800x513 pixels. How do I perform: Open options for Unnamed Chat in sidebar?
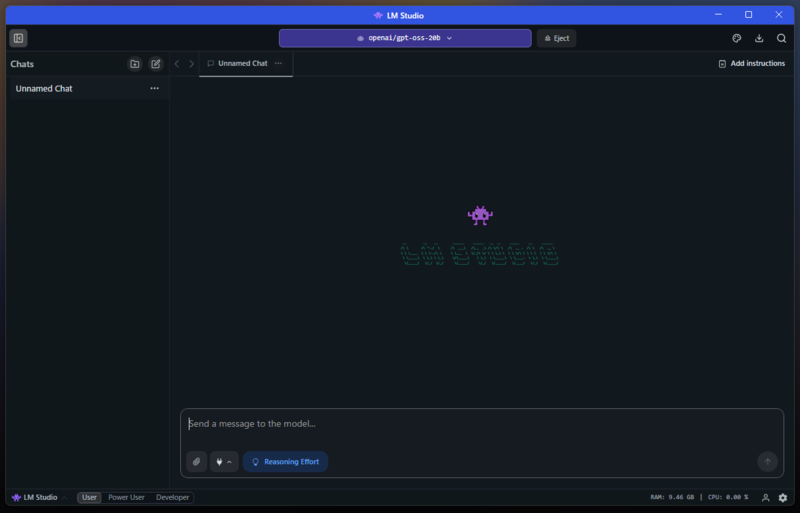point(154,89)
